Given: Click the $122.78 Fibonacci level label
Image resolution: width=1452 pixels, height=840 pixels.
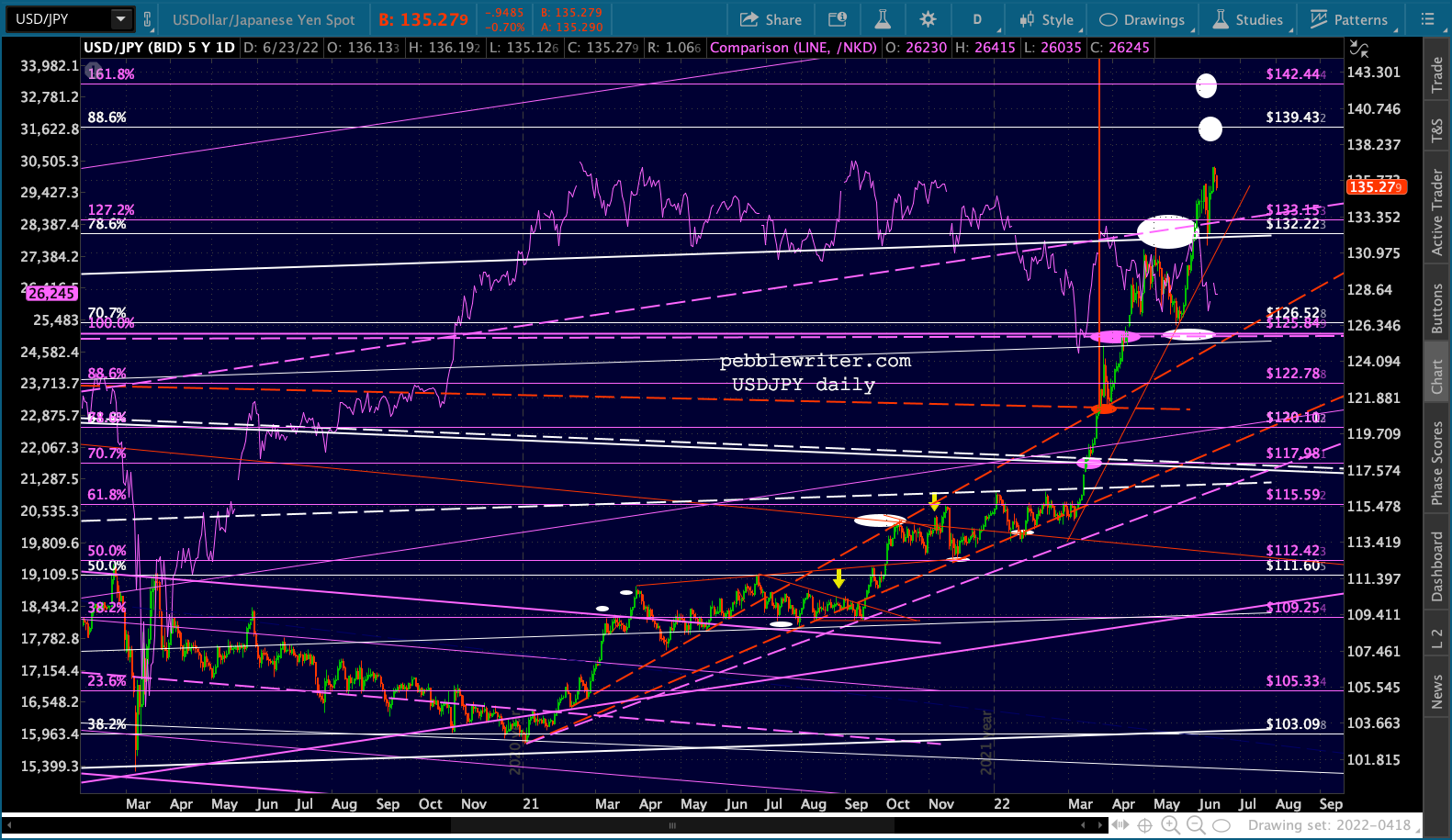Looking at the screenshot, I should coord(1296,373).
